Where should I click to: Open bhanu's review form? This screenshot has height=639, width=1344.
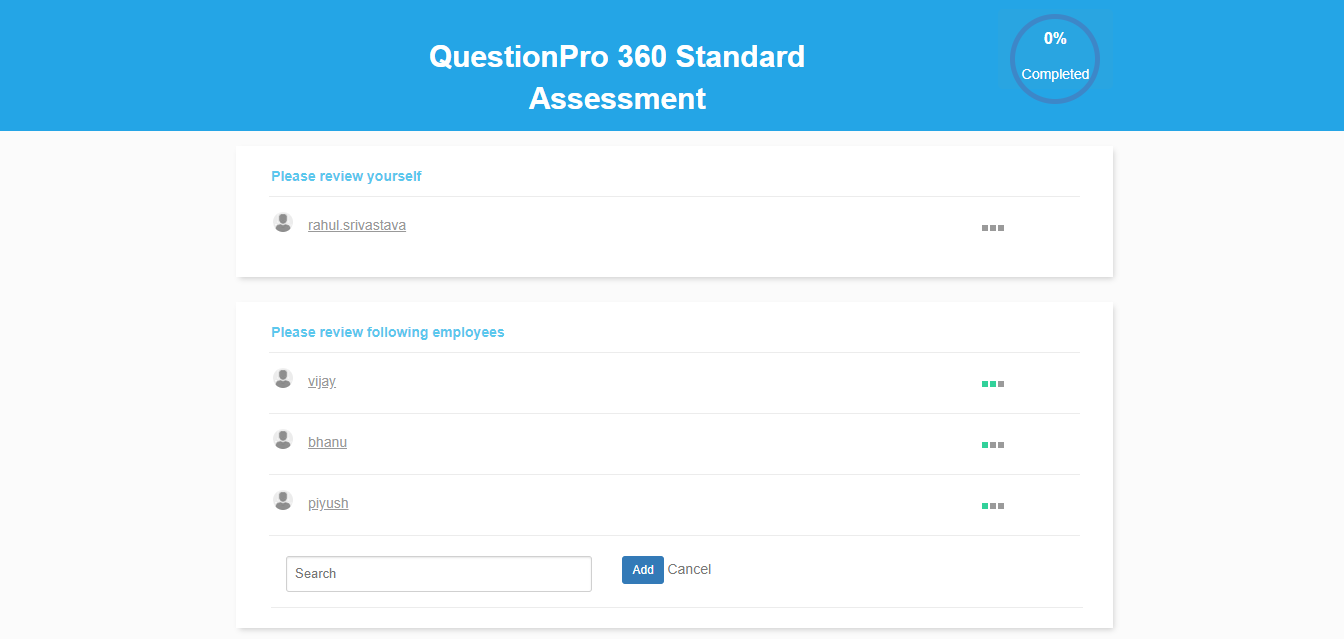(327, 441)
